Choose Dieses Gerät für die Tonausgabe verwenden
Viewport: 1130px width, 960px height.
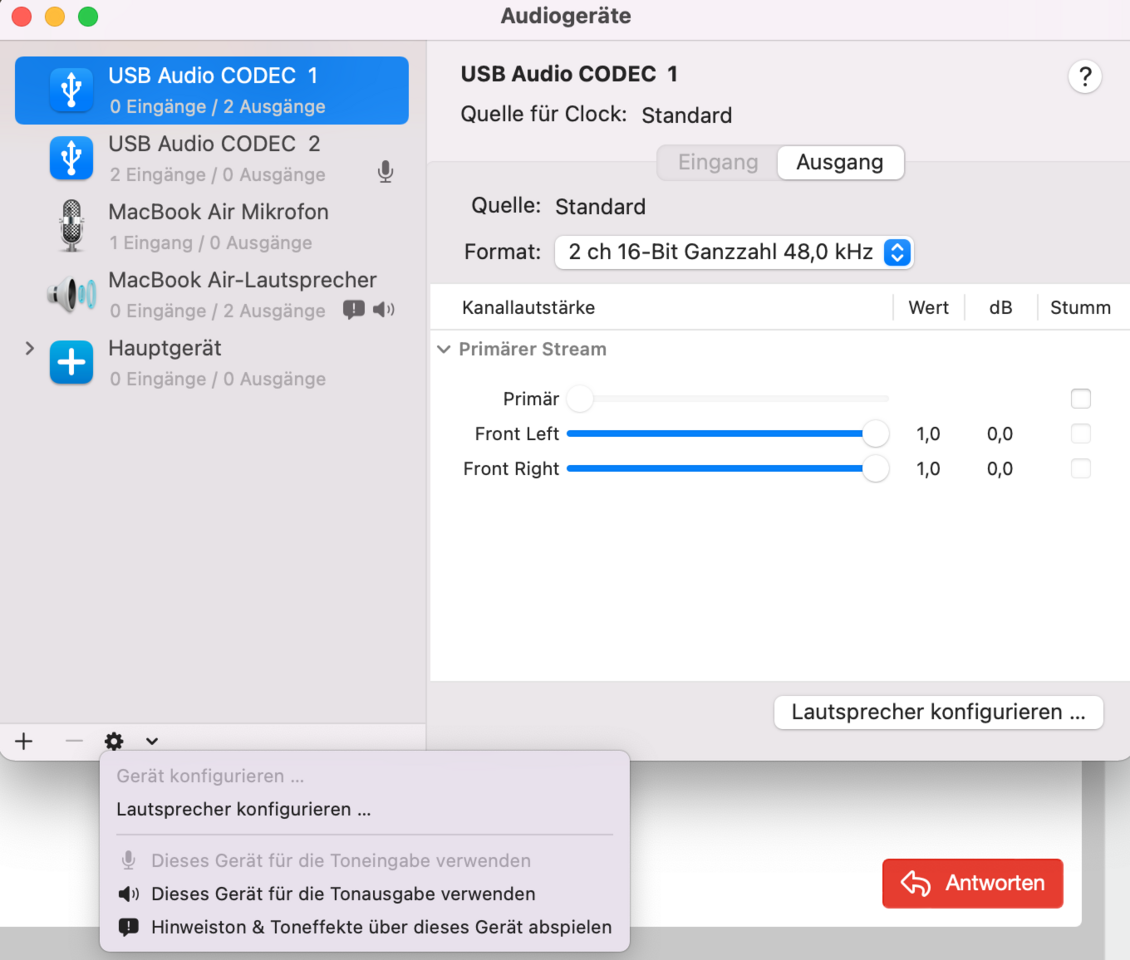343,894
